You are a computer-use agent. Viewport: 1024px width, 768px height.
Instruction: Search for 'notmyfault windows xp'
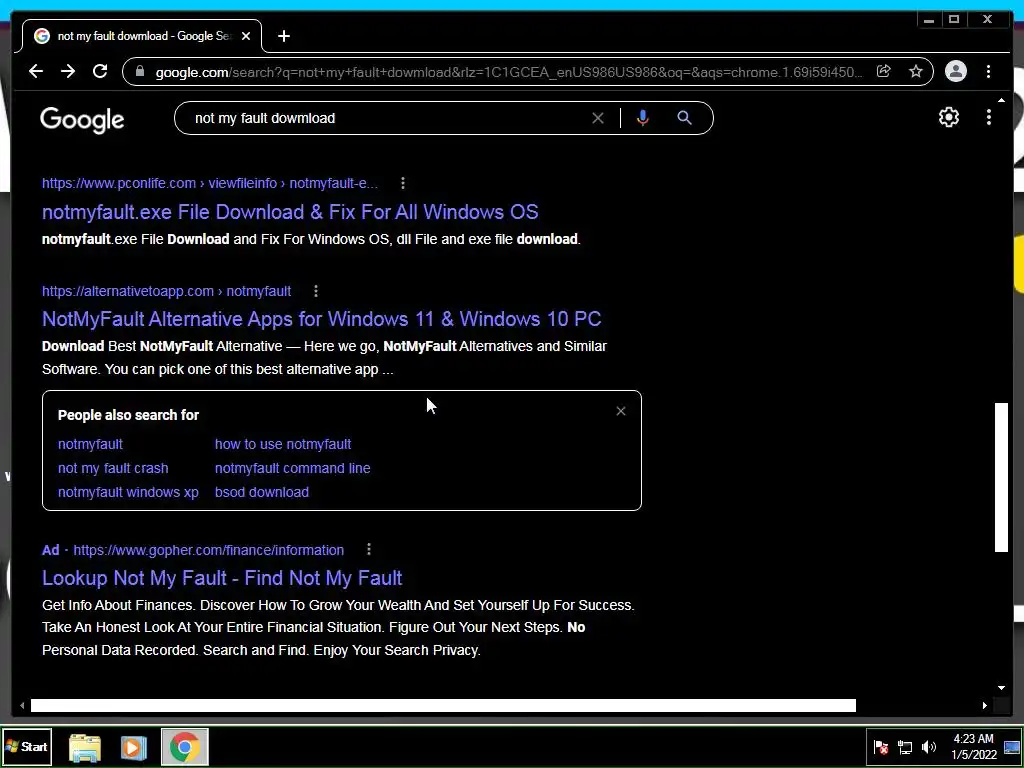(x=128, y=492)
